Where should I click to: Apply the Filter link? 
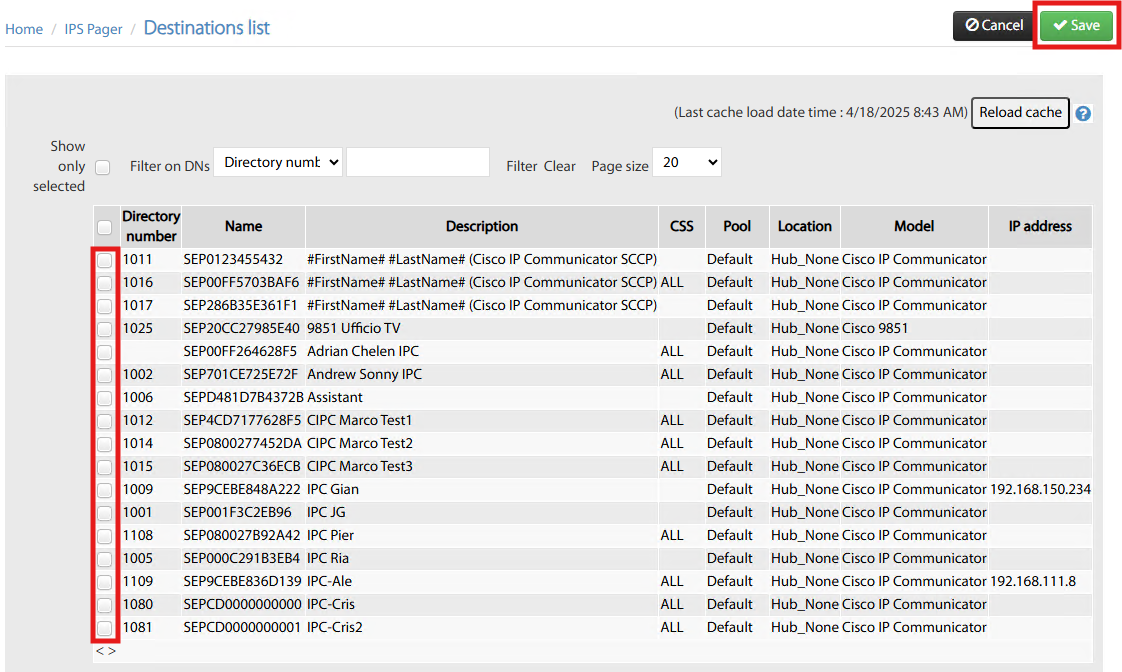(521, 167)
